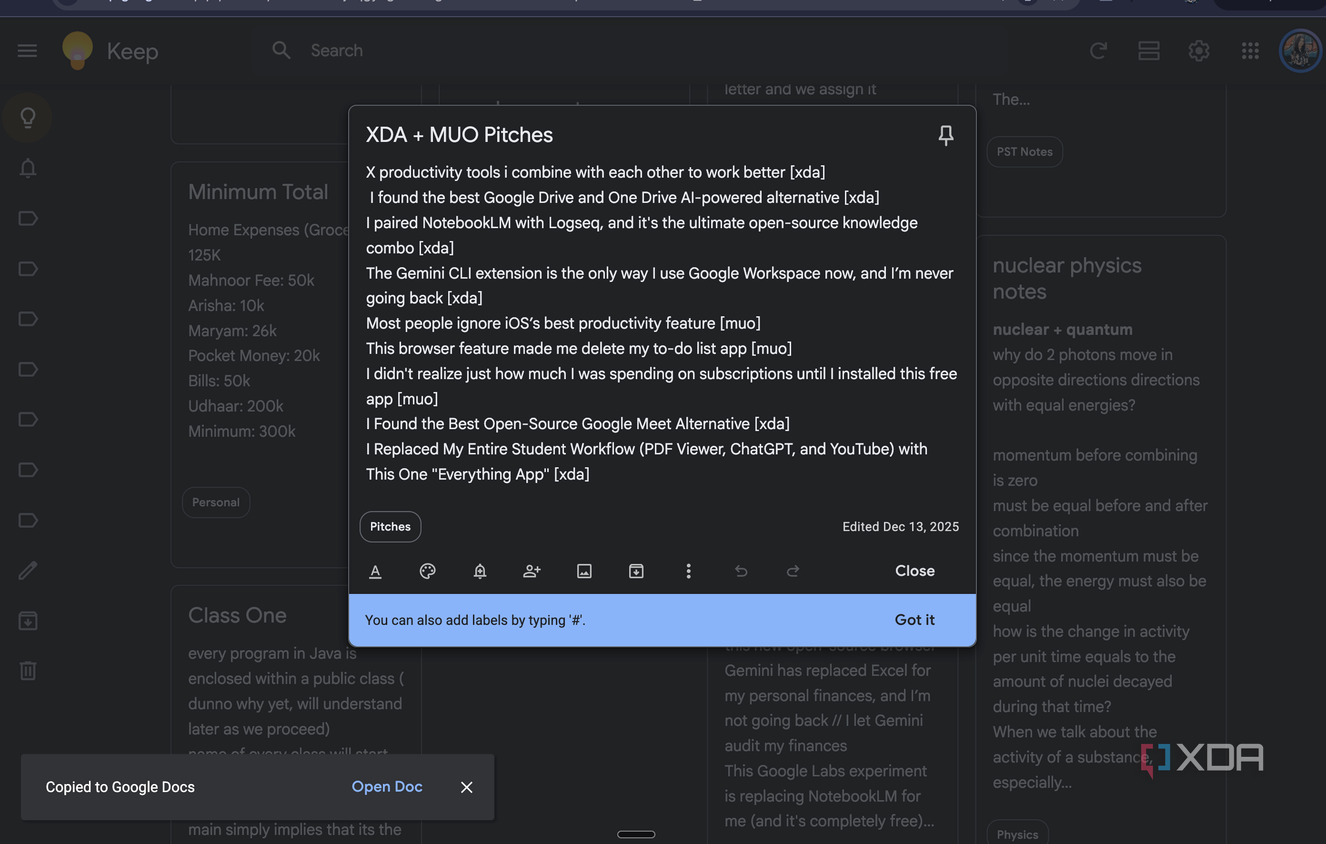This screenshot has width=1326, height=844.
Task: Focus the Search input field
Action: pos(660,50)
